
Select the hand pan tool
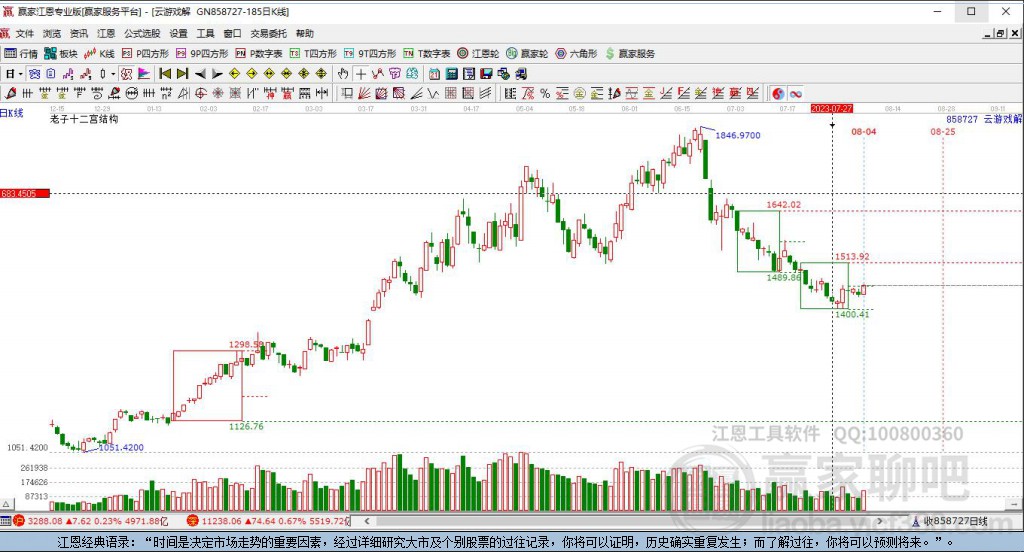[x=343, y=74]
